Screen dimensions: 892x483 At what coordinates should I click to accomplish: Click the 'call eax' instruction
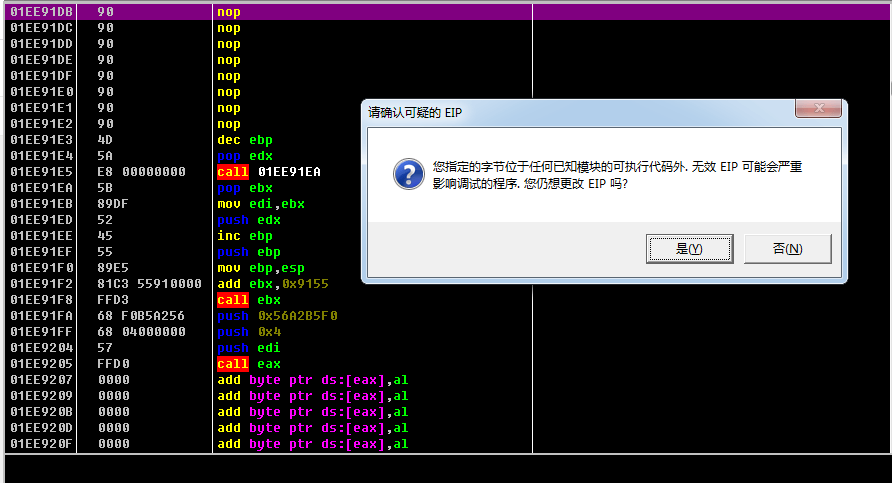(249, 364)
